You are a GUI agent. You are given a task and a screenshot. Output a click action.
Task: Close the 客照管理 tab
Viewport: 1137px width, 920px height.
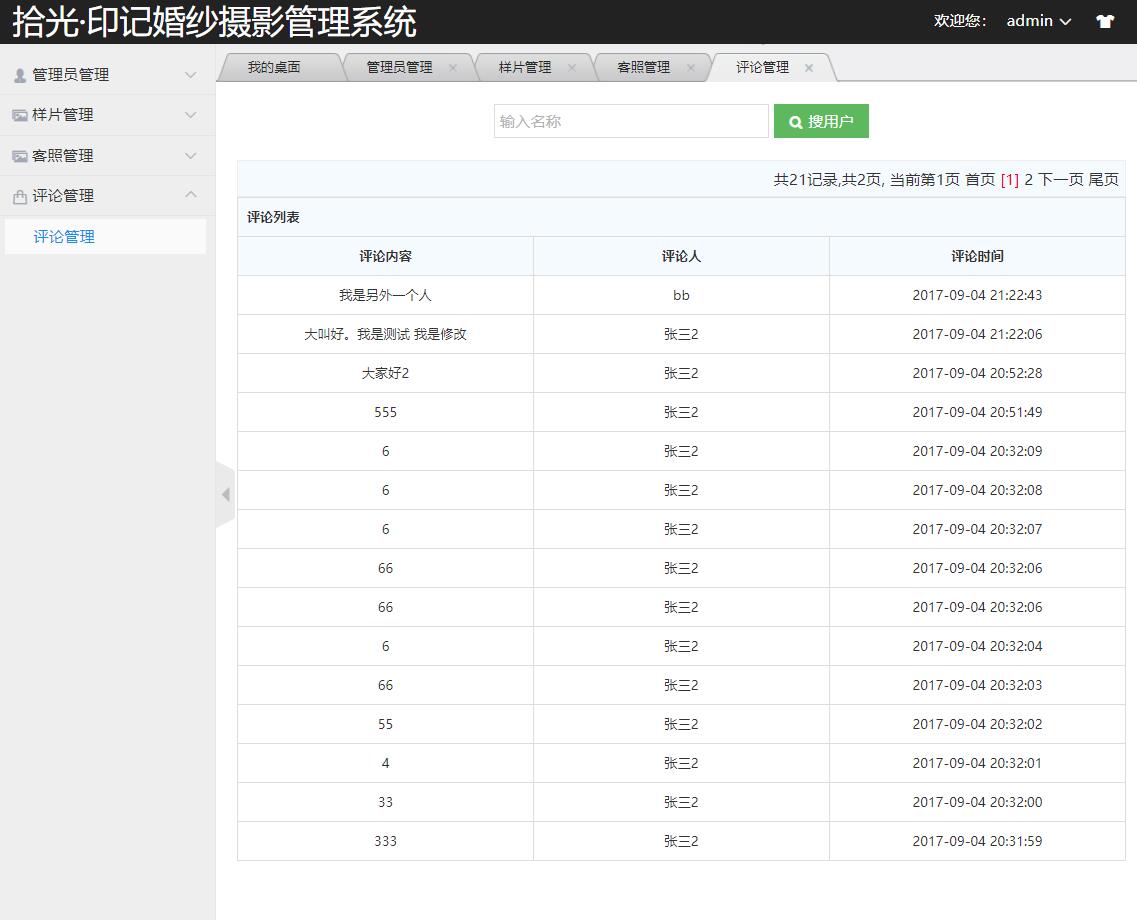(690, 68)
